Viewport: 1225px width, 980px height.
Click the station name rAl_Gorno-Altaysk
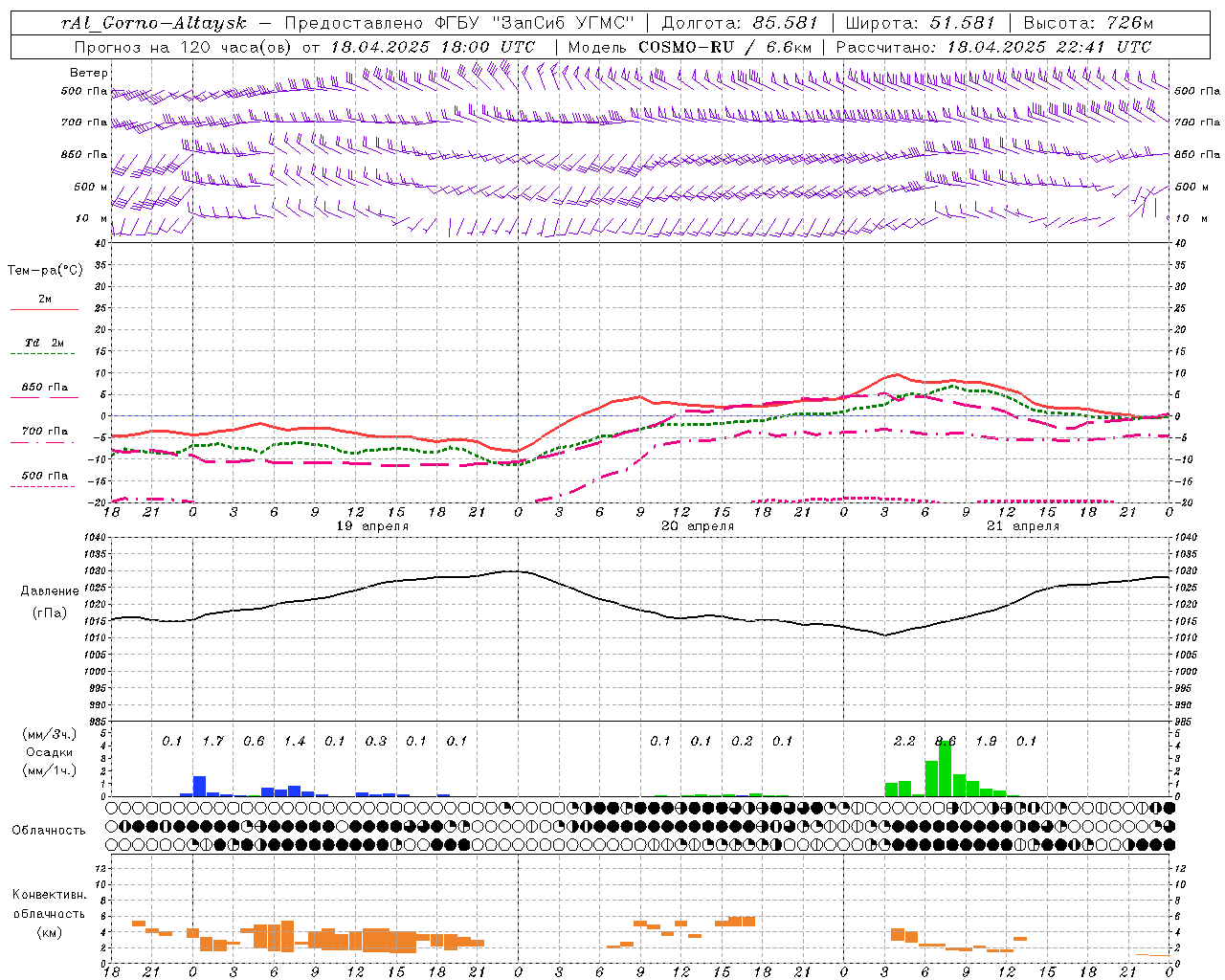[x=155, y=24]
